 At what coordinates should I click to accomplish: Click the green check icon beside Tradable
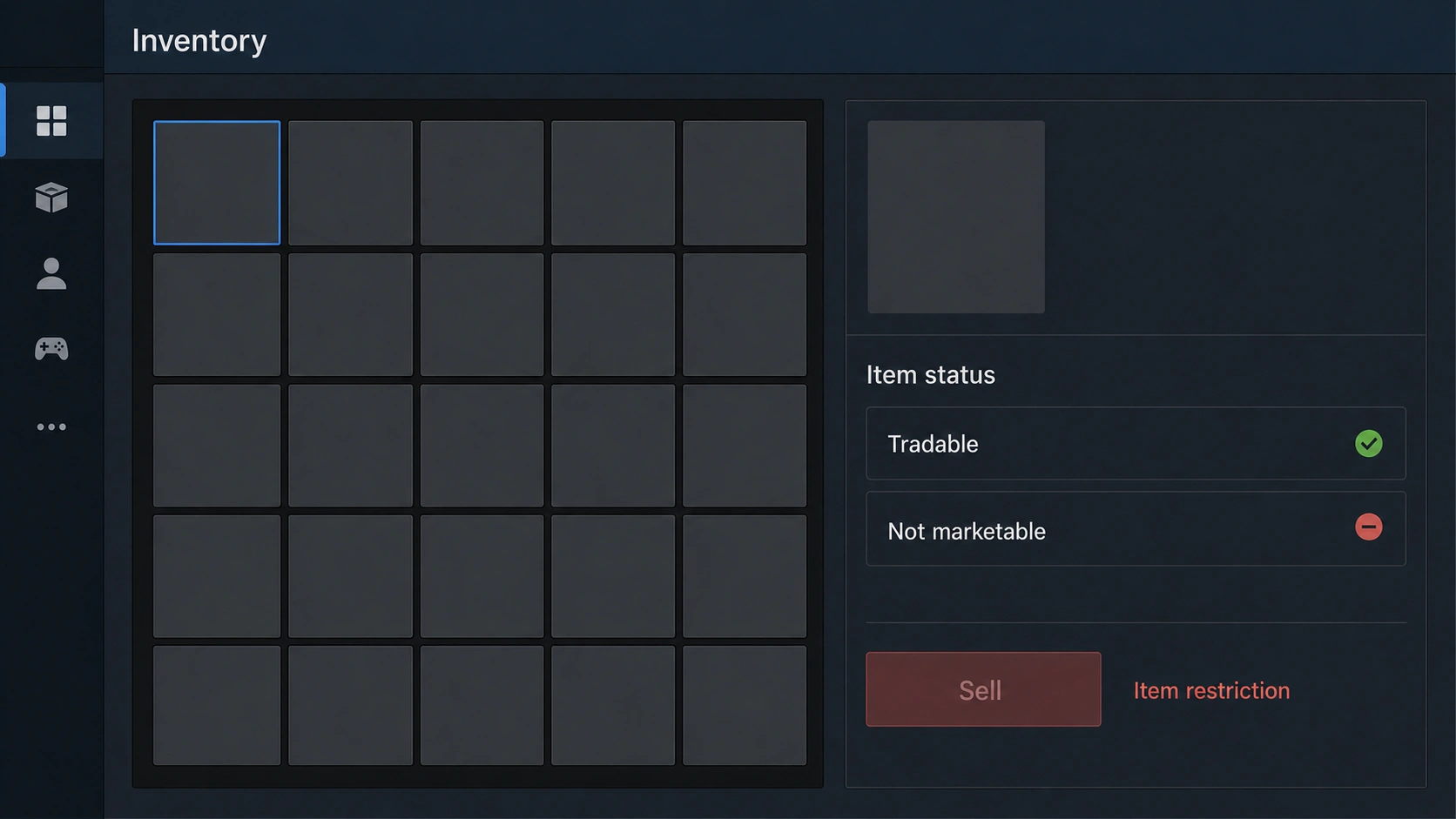click(1368, 444)
